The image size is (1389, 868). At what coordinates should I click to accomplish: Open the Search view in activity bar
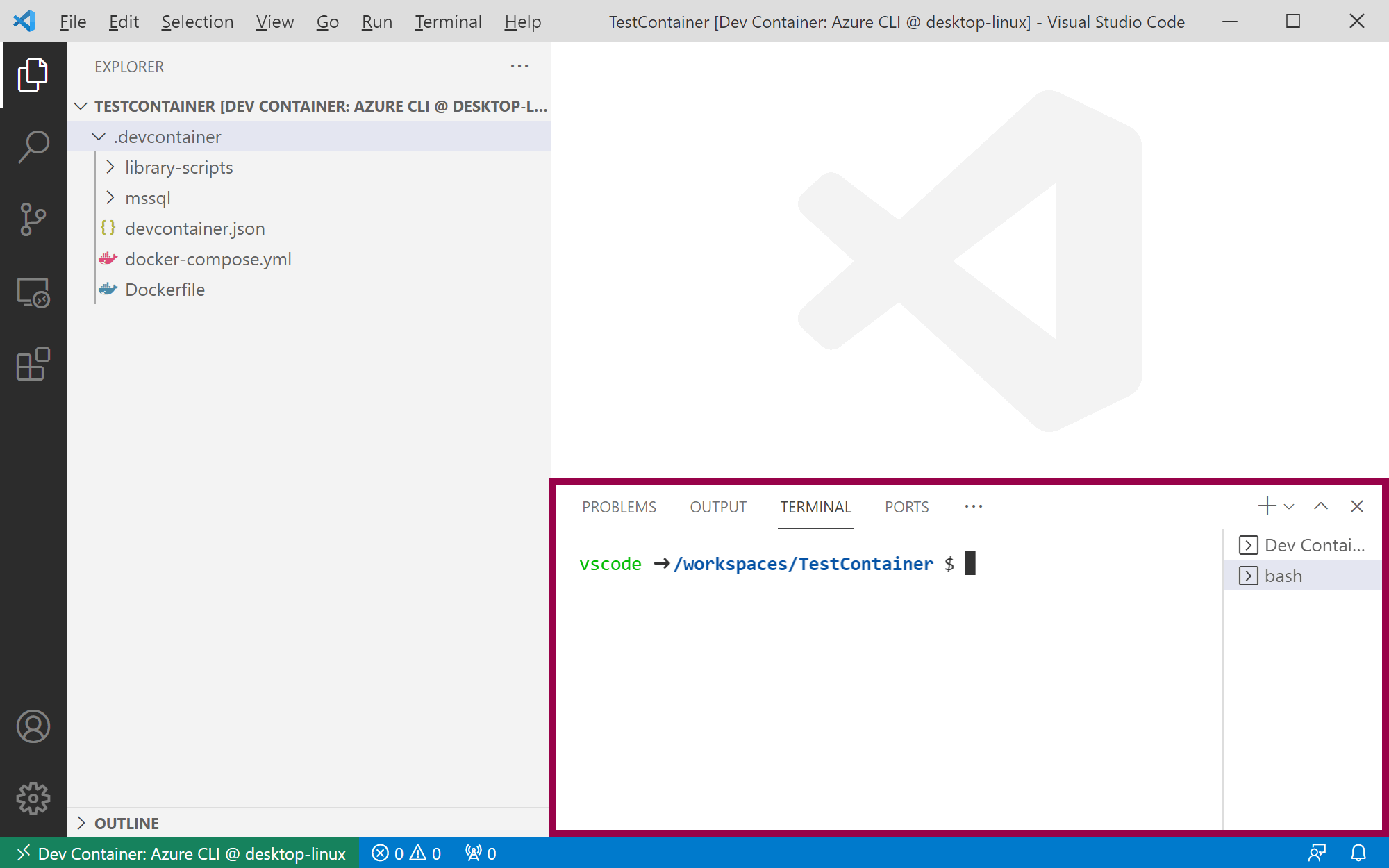point(33,147)
